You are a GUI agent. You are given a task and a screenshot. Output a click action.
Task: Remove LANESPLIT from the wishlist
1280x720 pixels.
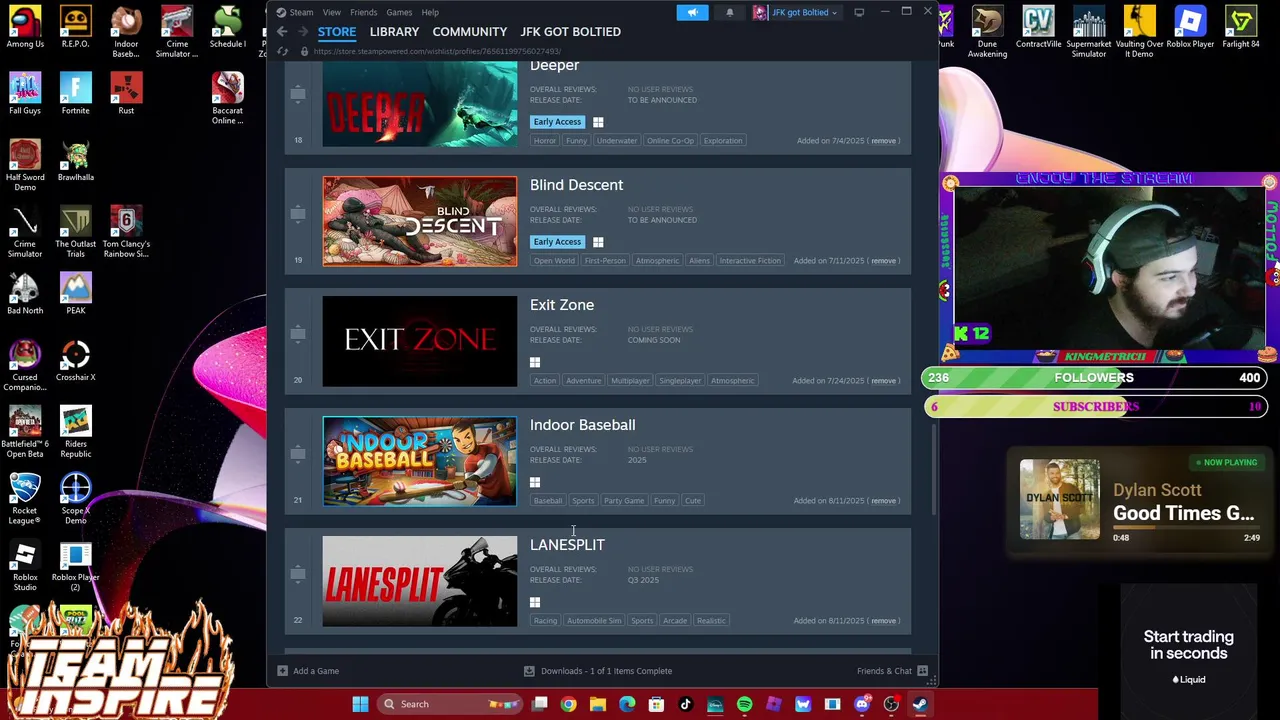pos(883,621)
